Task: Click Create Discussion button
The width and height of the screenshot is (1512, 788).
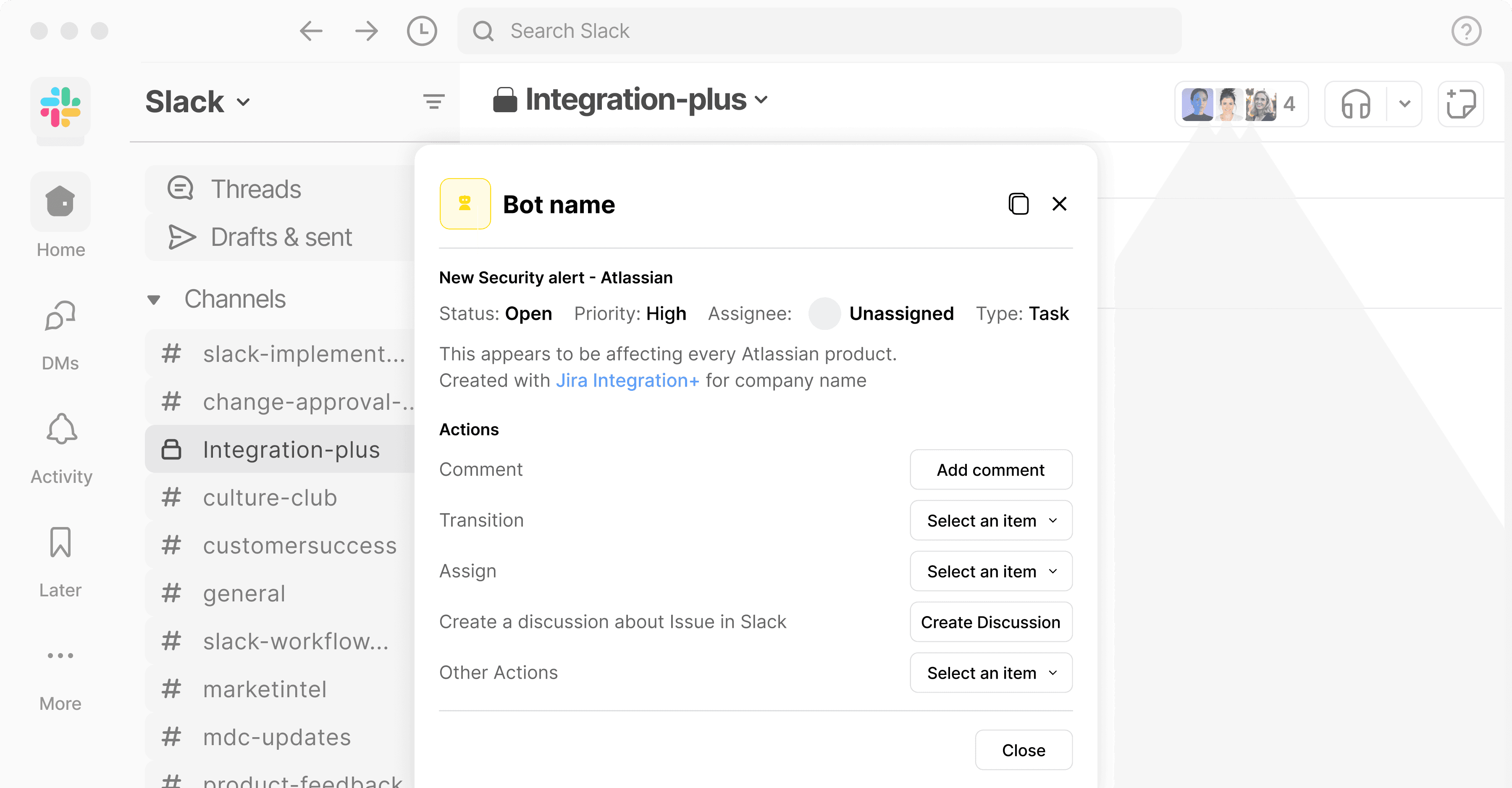Action: 991,622
